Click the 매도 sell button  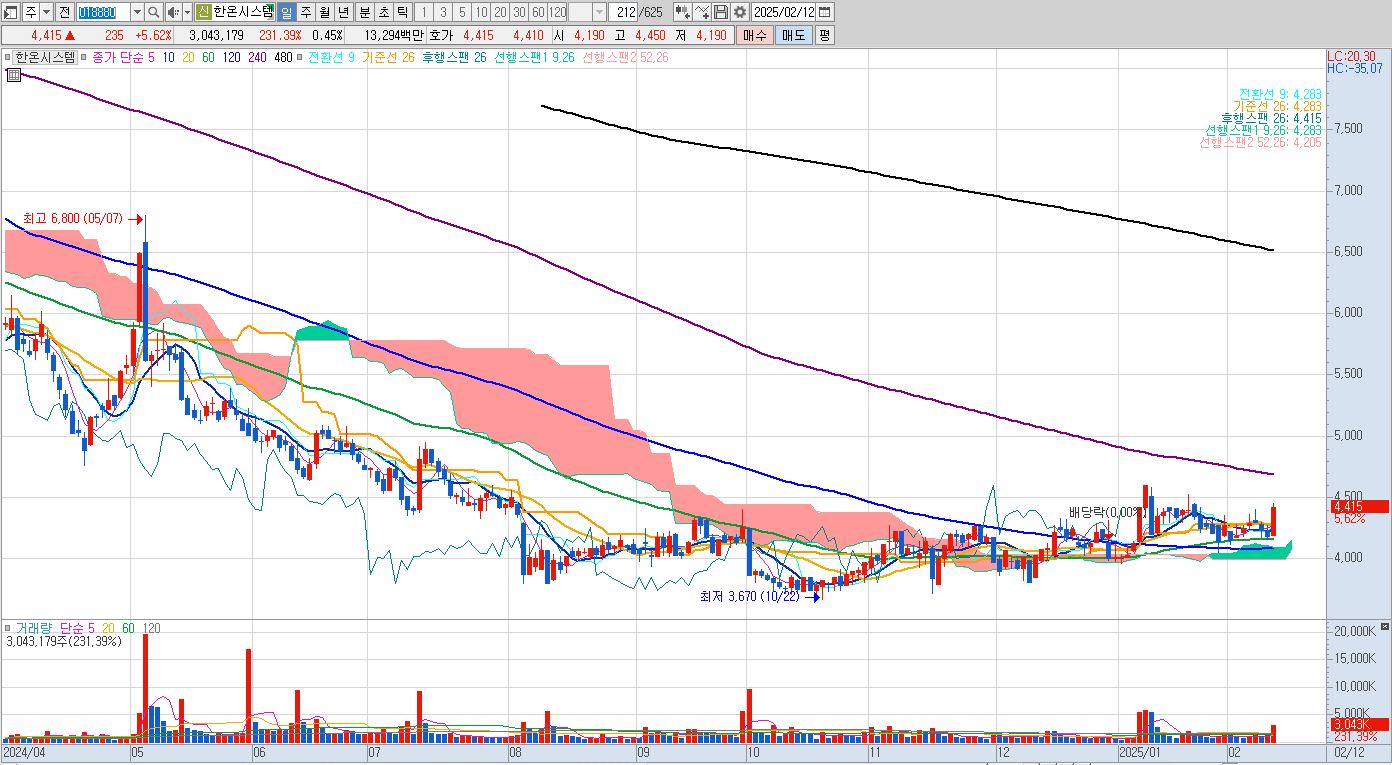click(793, 35)
